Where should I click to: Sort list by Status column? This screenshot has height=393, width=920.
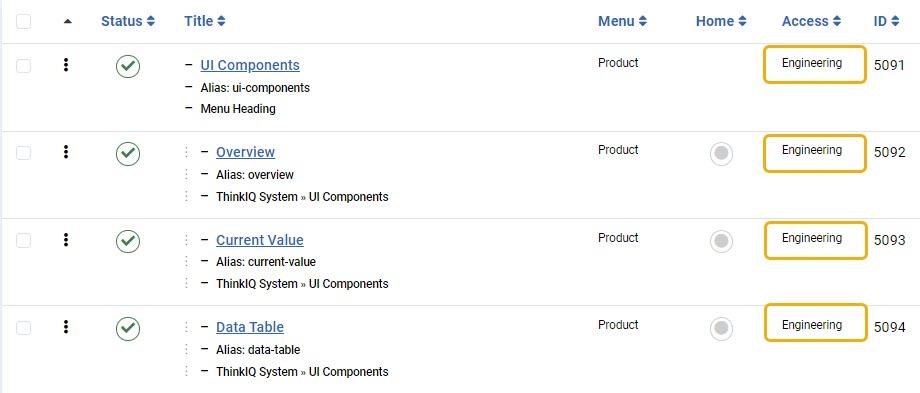(128, 21)
